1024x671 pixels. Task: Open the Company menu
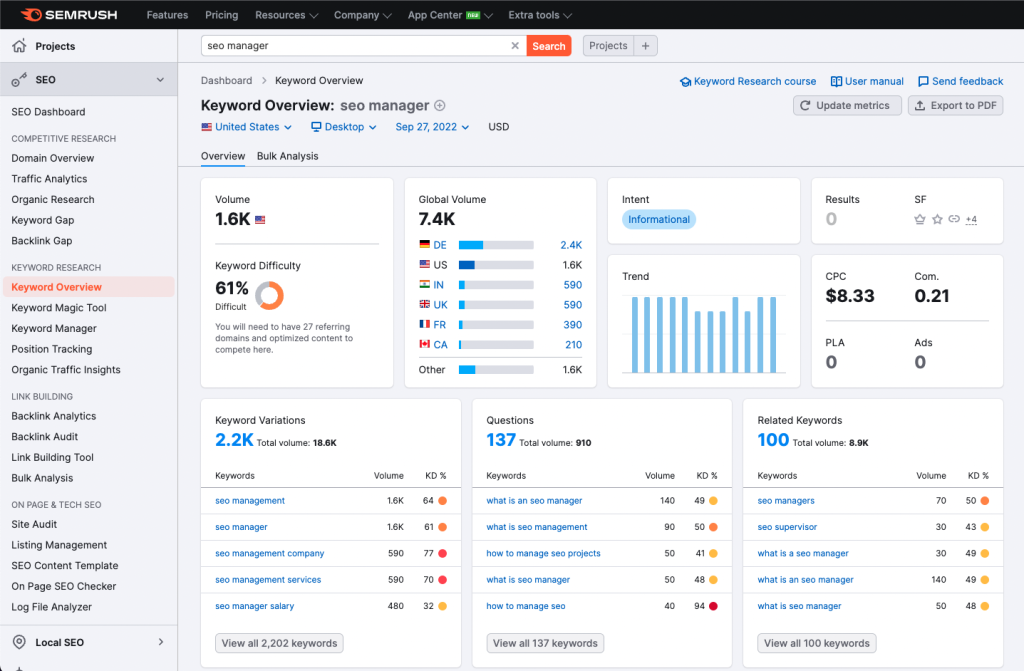(362, 15)
